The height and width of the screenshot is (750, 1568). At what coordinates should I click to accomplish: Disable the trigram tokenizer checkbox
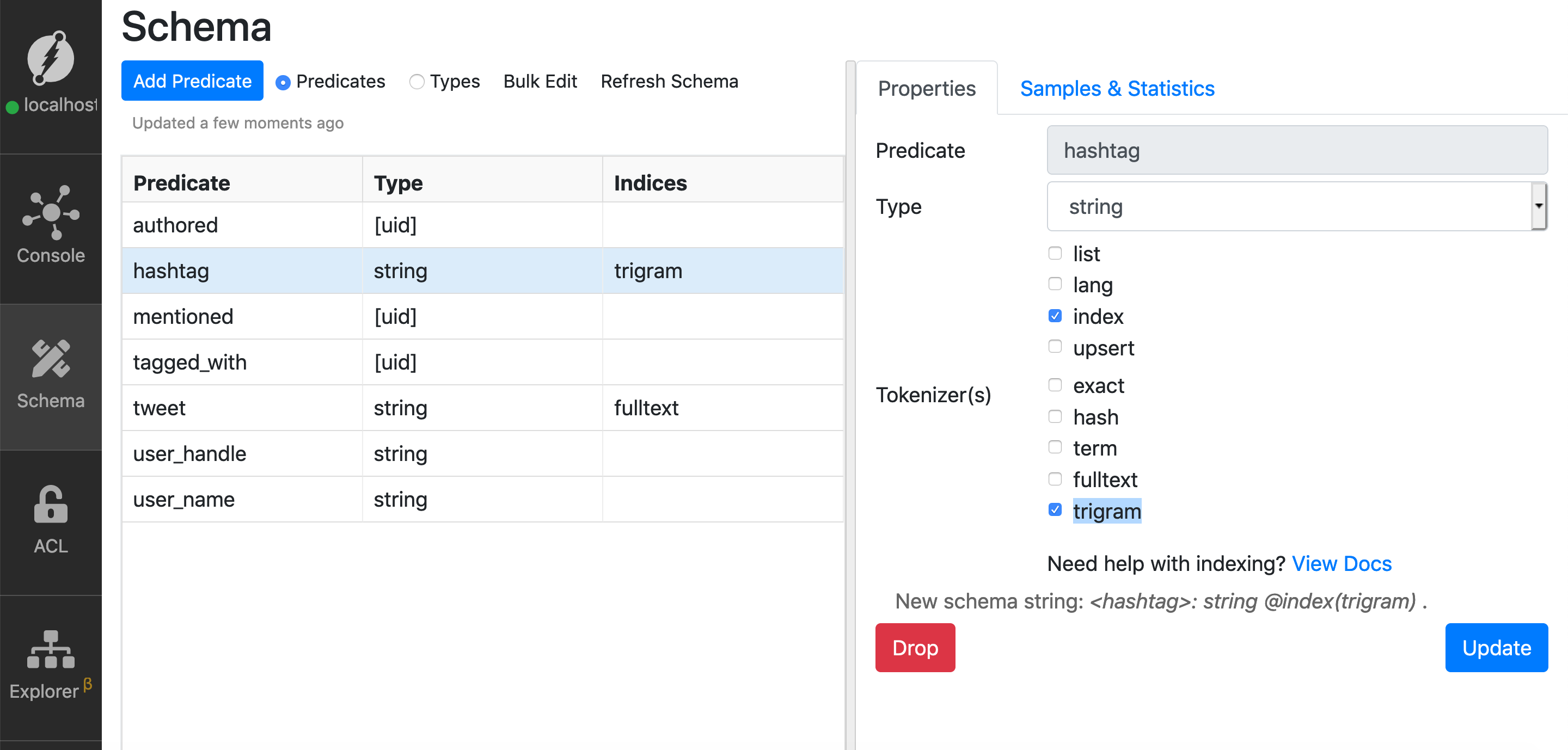click(1055, 510)
